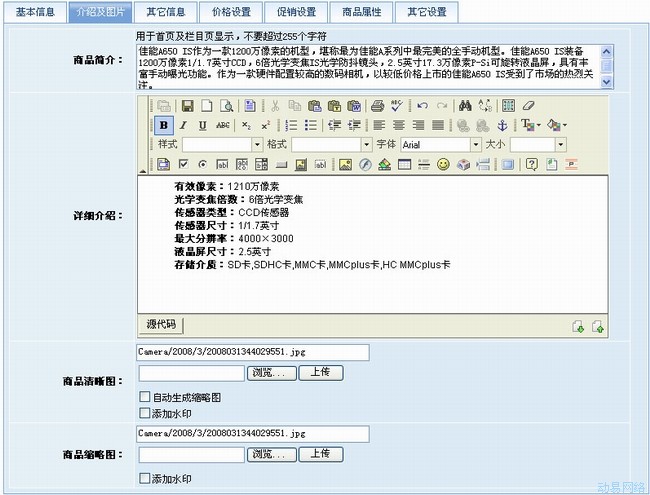Toggle Italic formatting
This screenshot has width=650, height=495.
pos(183,125)
